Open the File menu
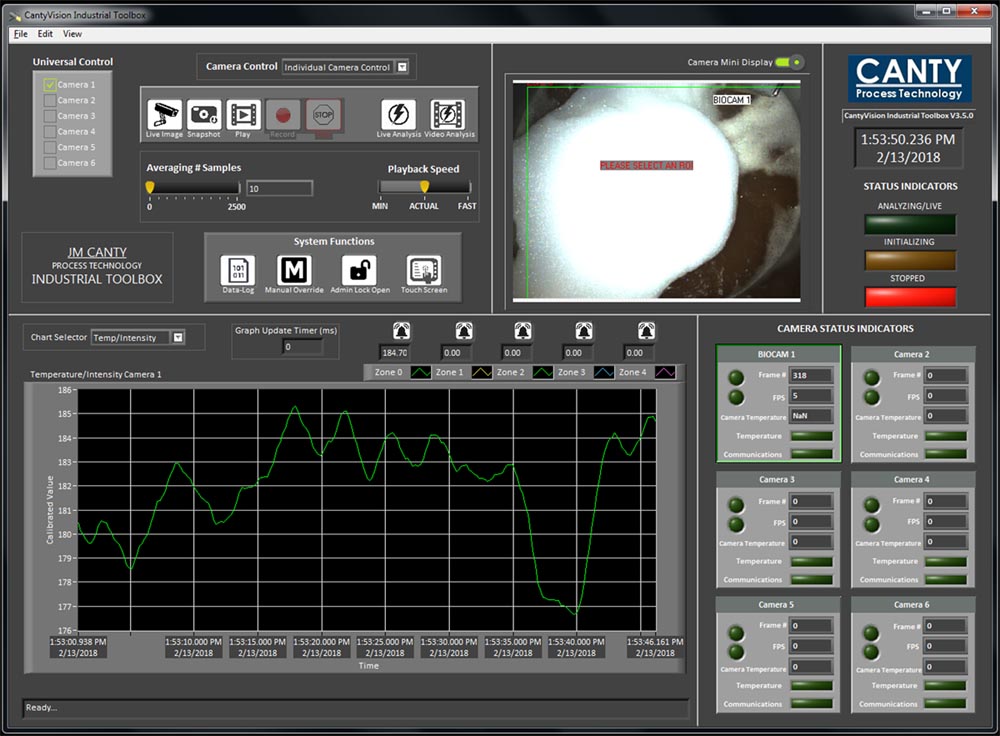Screen dimensions: 1000x736 point(20,33)
